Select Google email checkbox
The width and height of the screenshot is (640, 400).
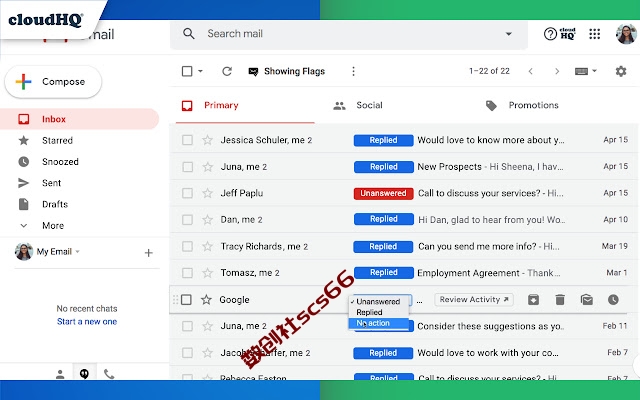186,300
